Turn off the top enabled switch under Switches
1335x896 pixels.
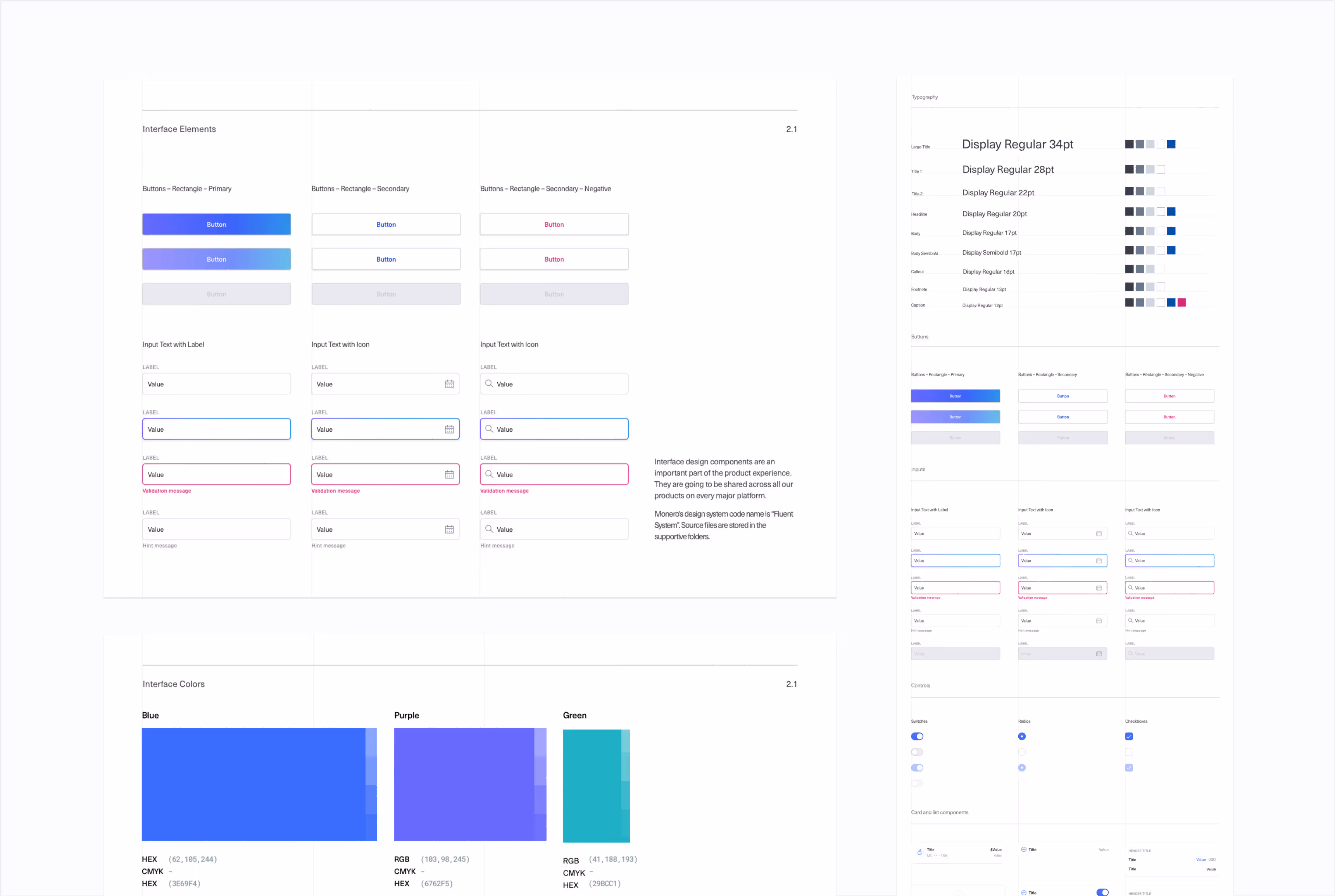point(917,736)
